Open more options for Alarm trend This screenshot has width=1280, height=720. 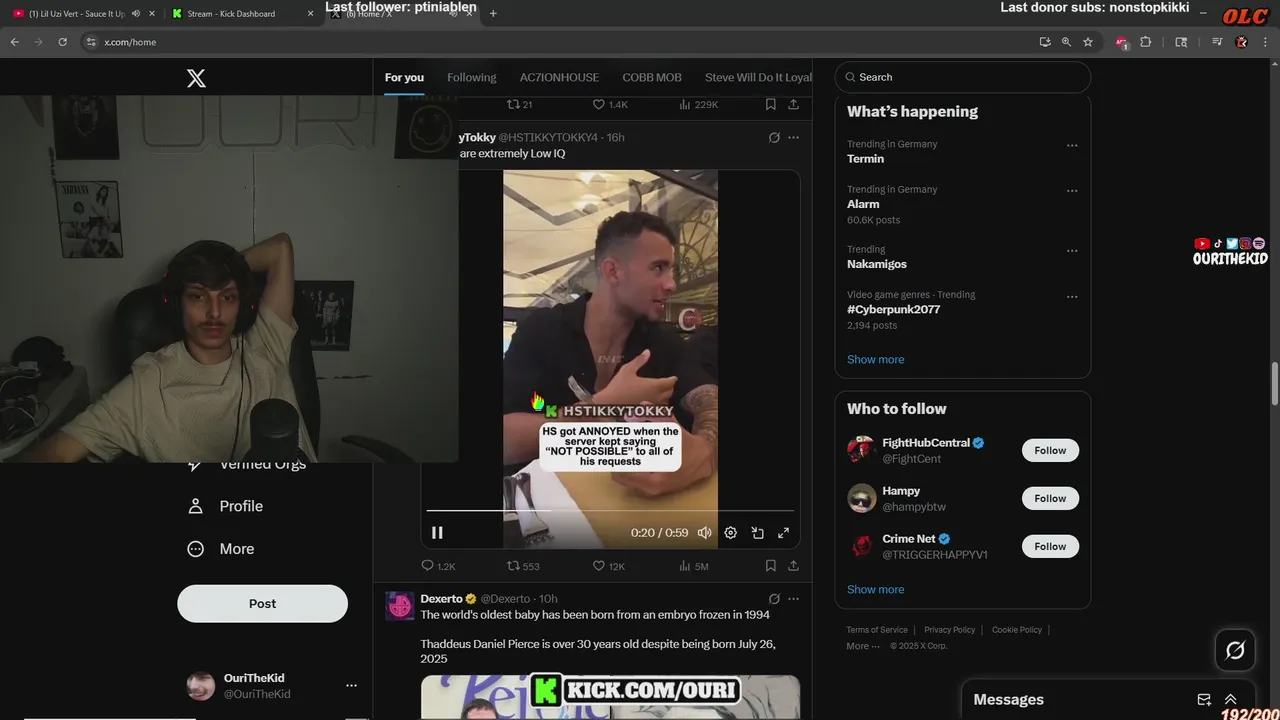click(x=1072, y=191)
